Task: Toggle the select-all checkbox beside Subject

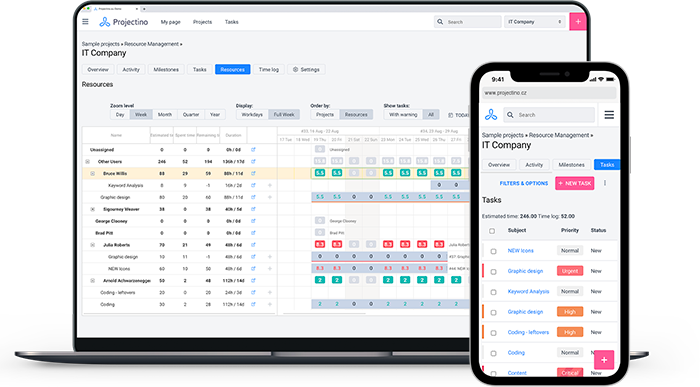Action: tap(492, 231)
